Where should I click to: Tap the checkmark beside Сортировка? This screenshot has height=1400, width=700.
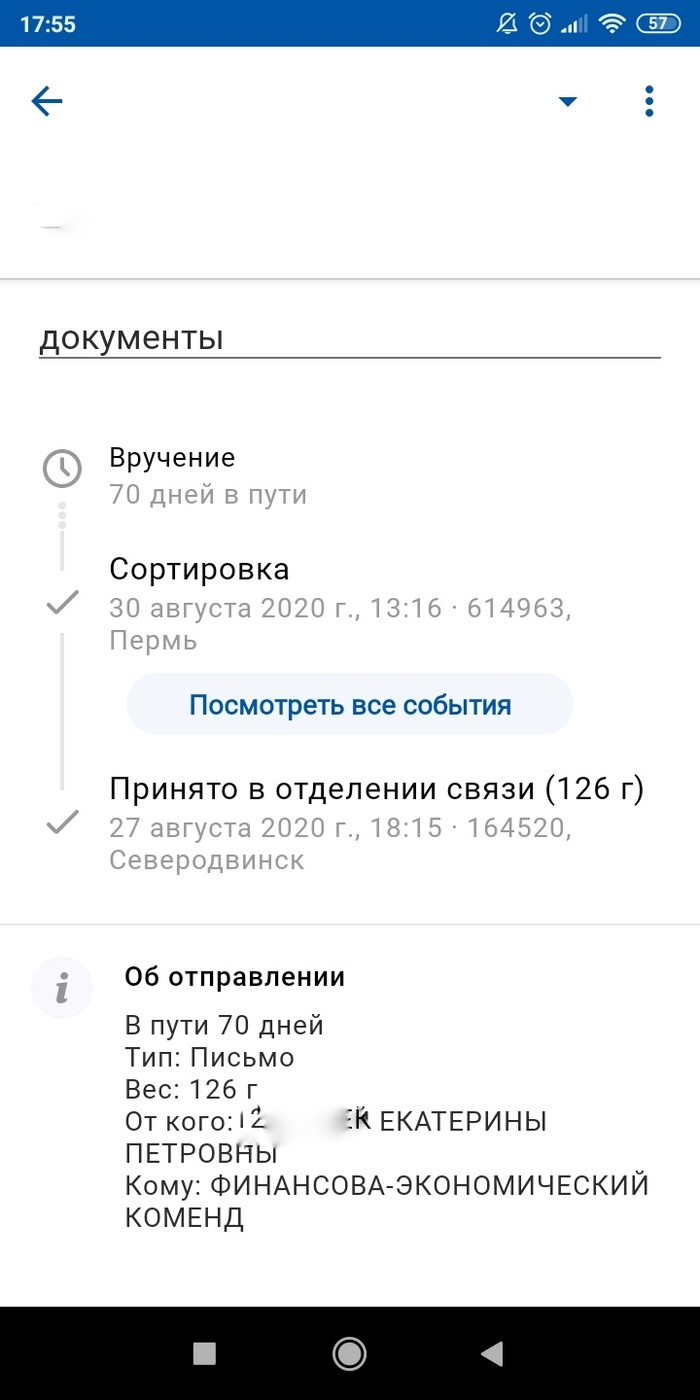(63, 603)
